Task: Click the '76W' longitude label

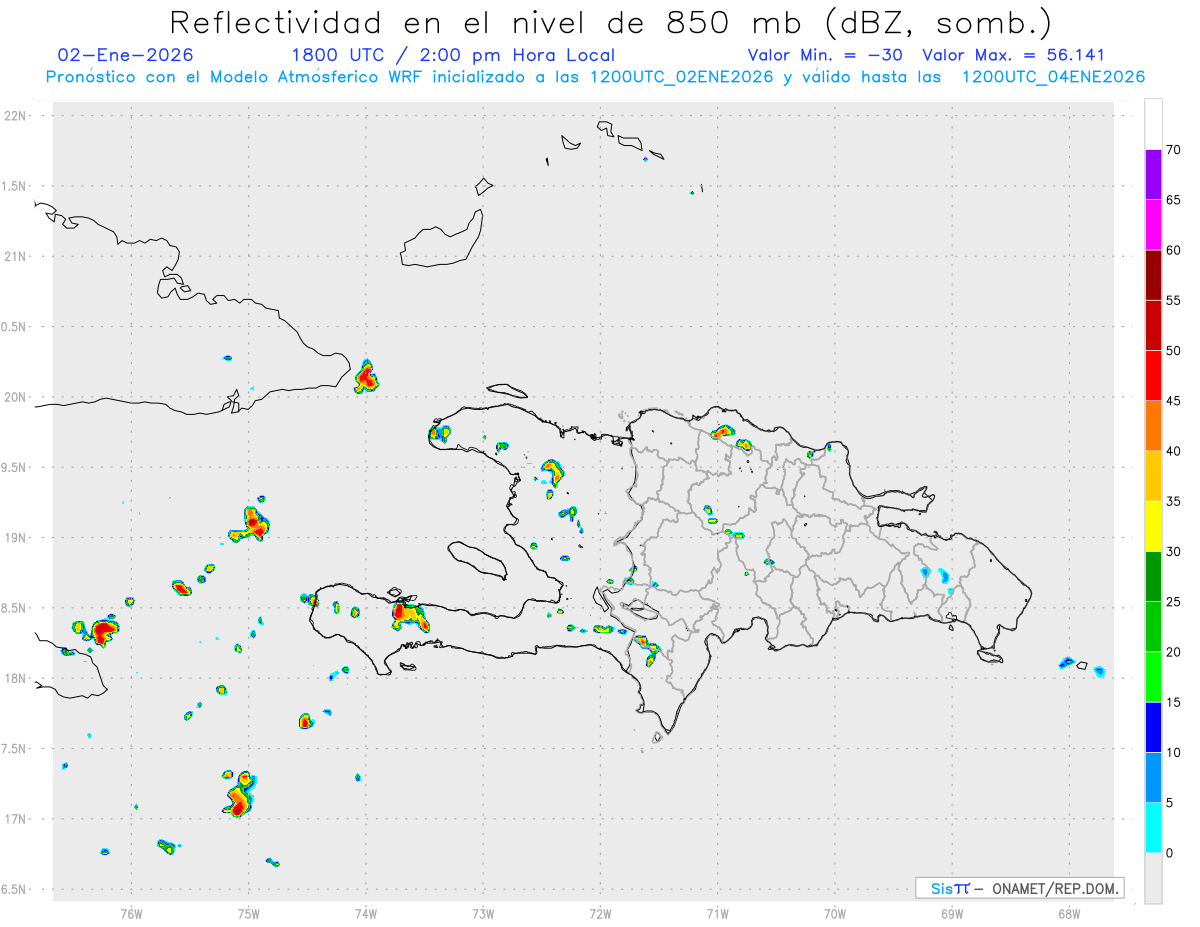Action: pyautogui.click(x=131, y=913)
